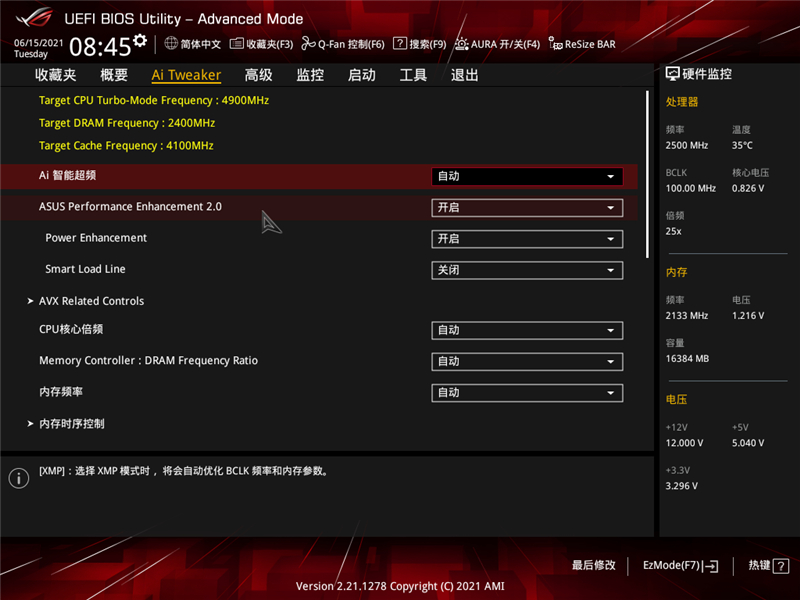This screenshot has height=600, width=800.
Task: Click the 35°C temperature value
Action: click(x=742, y=145)
